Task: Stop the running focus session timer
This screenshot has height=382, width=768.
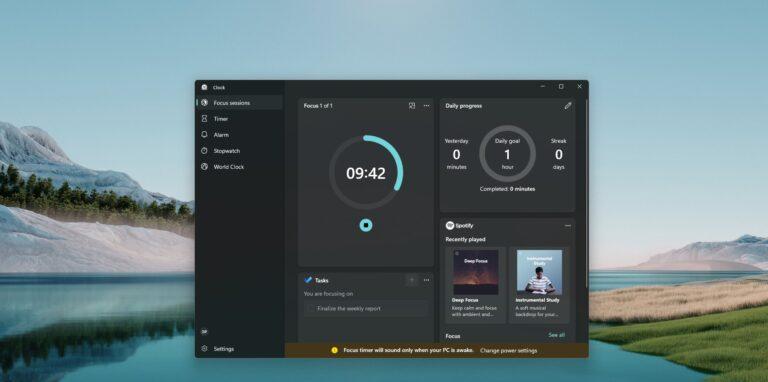Action: [365, 225]
